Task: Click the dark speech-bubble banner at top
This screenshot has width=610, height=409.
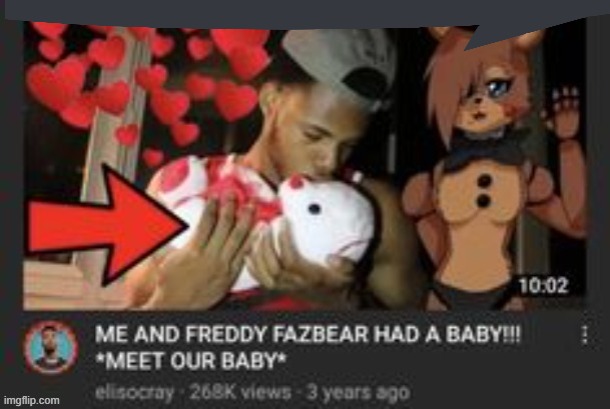Action: coord(305,12)
